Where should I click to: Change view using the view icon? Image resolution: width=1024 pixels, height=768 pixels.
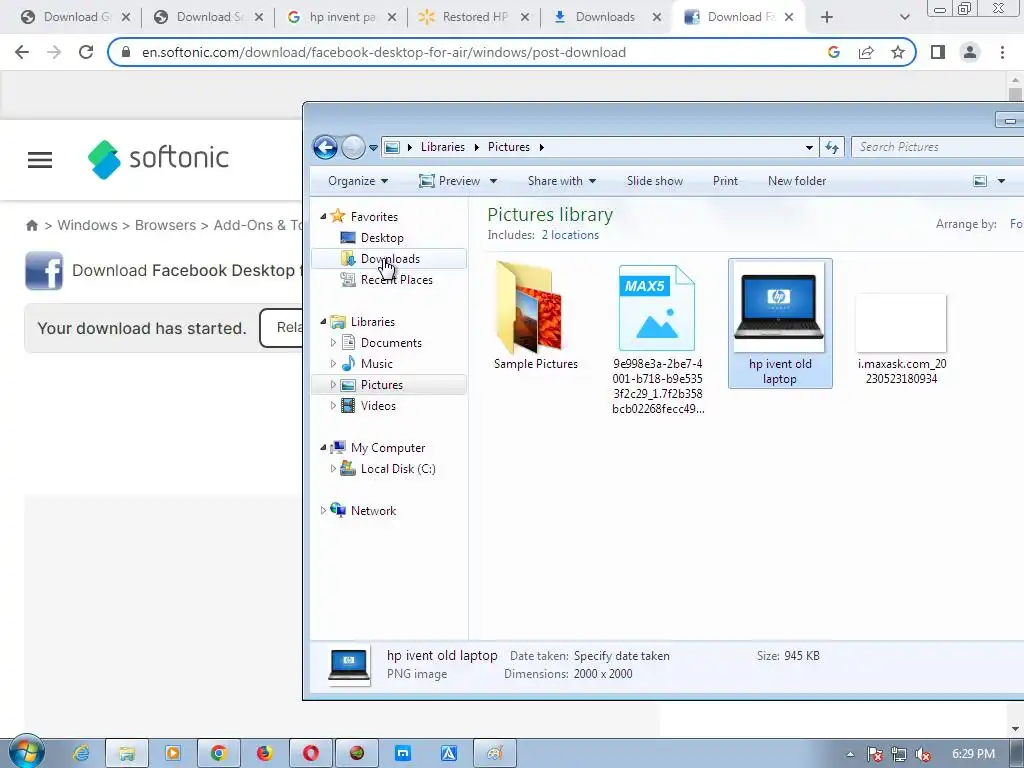click(x=980, y=181)
